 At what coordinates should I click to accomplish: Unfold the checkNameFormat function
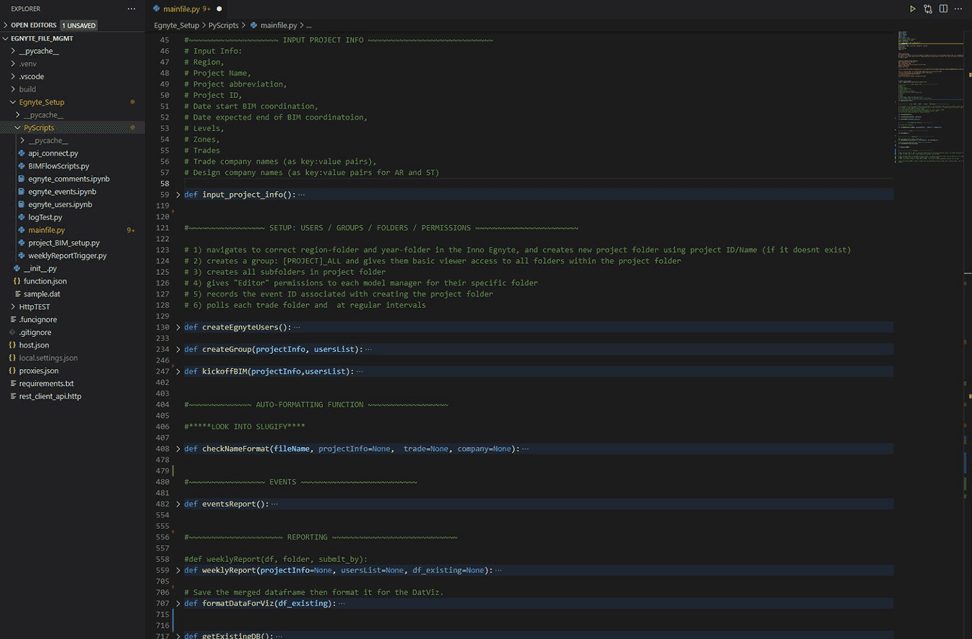point(178,449)
